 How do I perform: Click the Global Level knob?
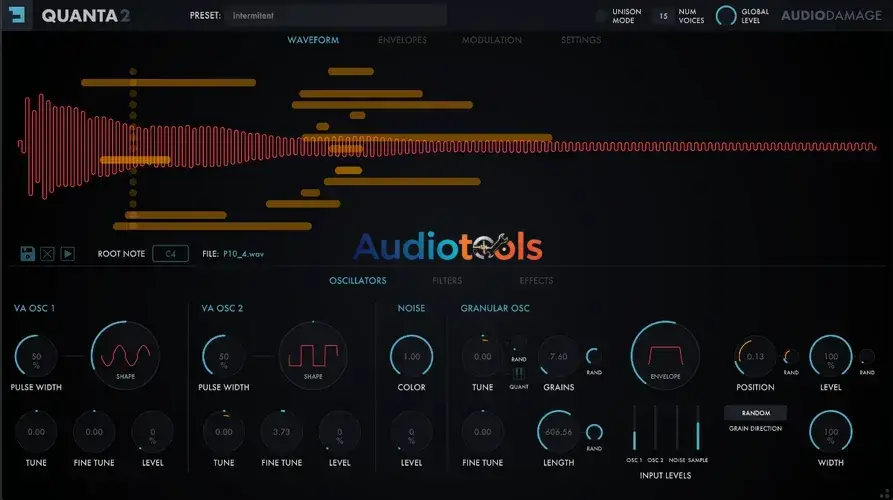726,16
